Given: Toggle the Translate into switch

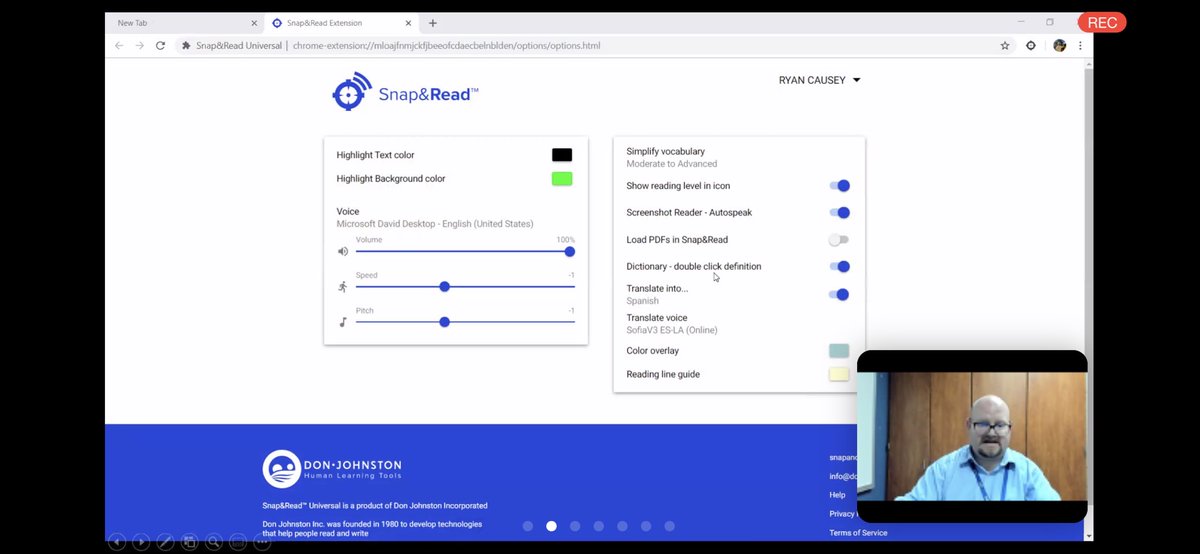Looking at the screenshot, I should (x=840, y=295).
